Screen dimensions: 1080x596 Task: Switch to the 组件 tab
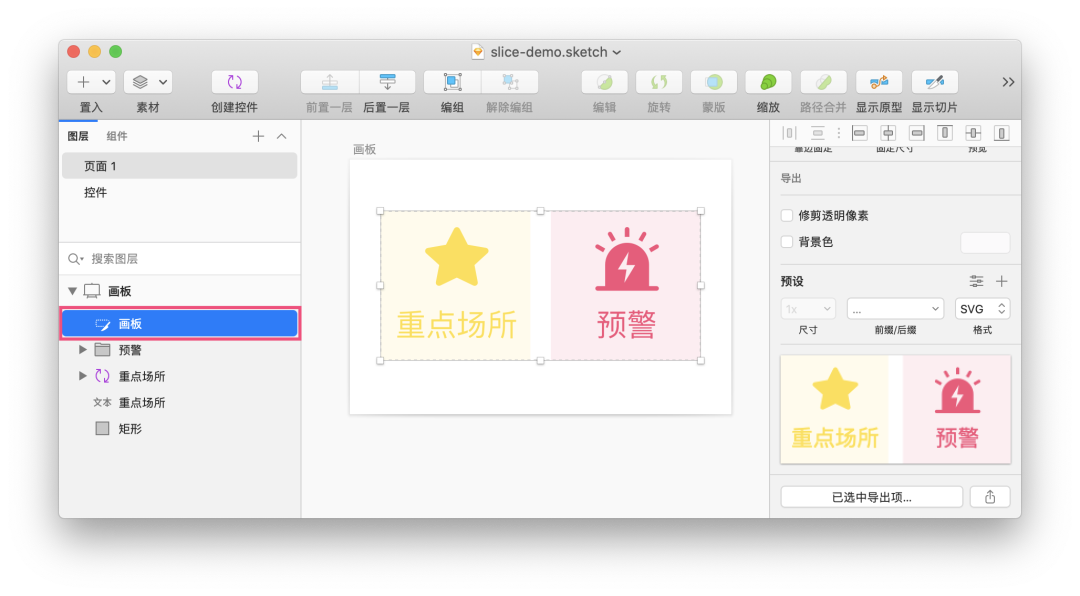point(118,135)
